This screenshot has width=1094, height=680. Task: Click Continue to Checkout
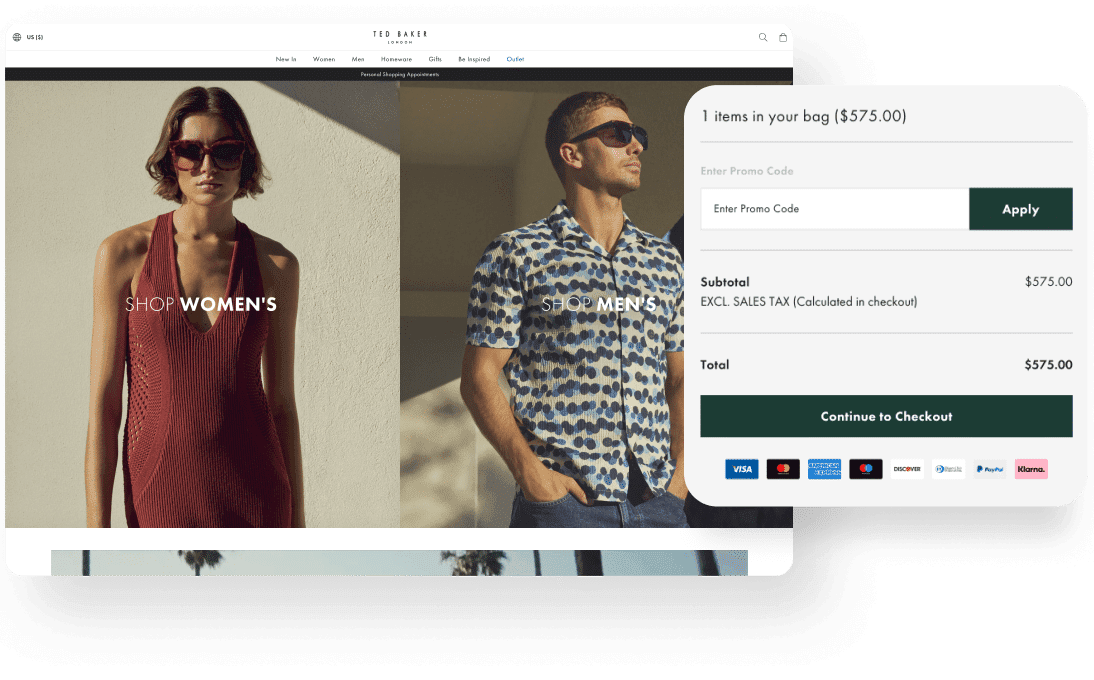pos(886,416)
